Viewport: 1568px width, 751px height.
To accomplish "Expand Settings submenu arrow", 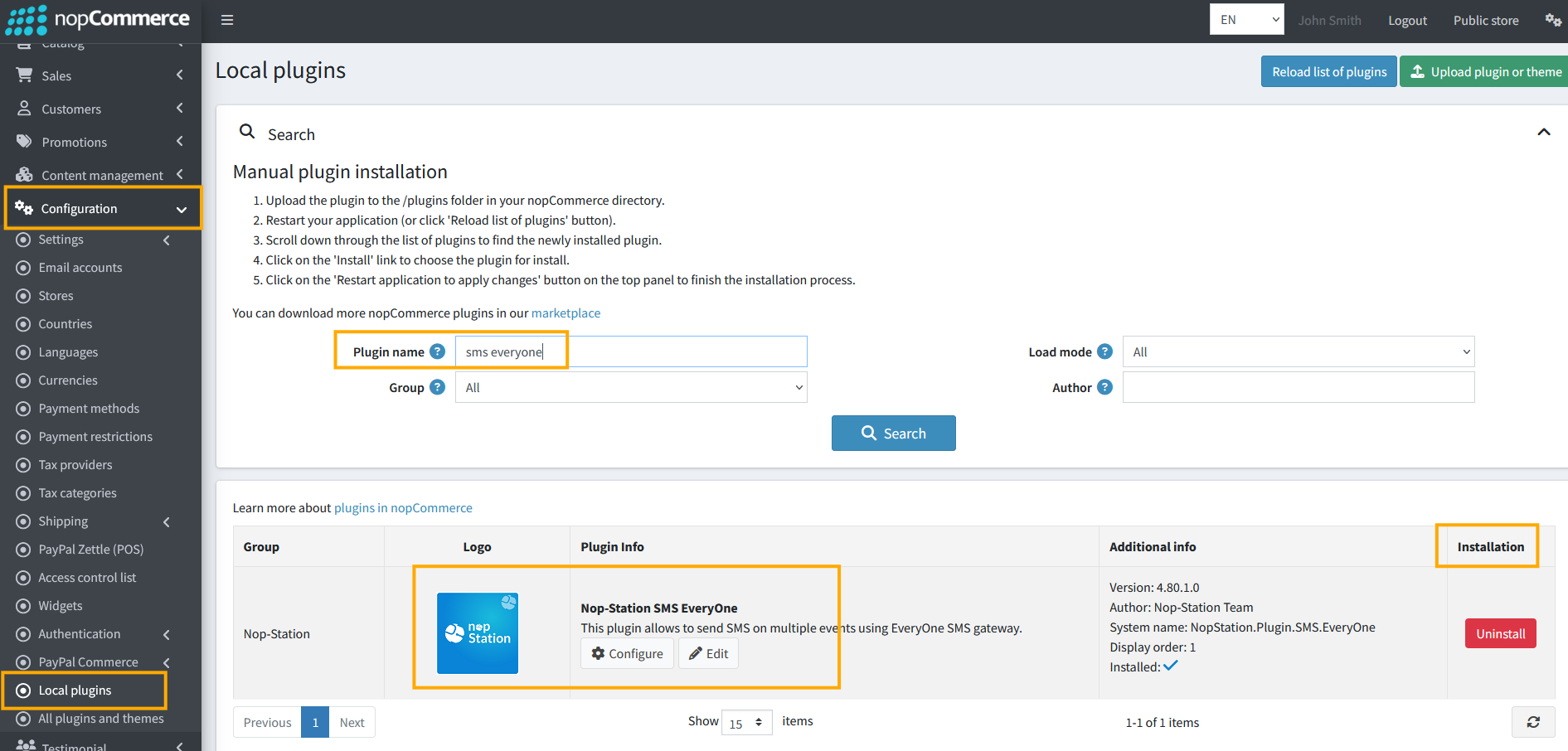I will pos(167,240).
